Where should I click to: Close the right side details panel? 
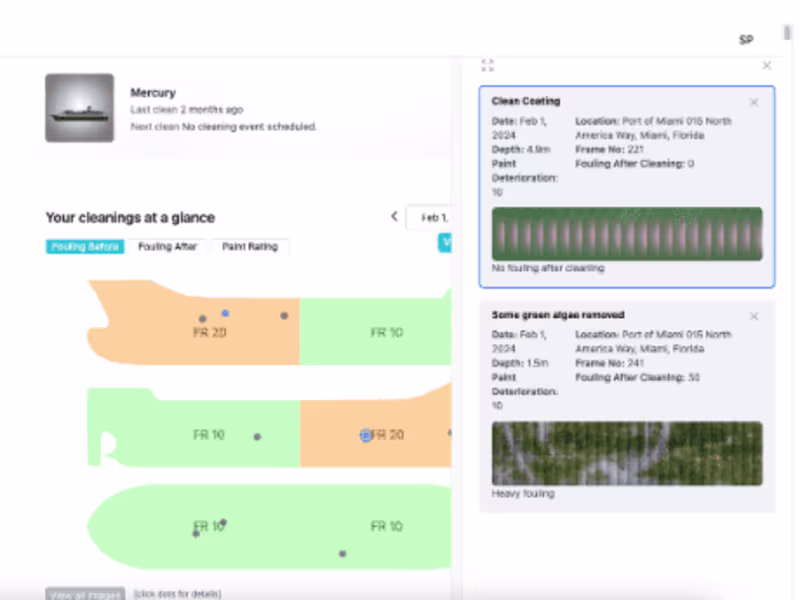[766, 65]
